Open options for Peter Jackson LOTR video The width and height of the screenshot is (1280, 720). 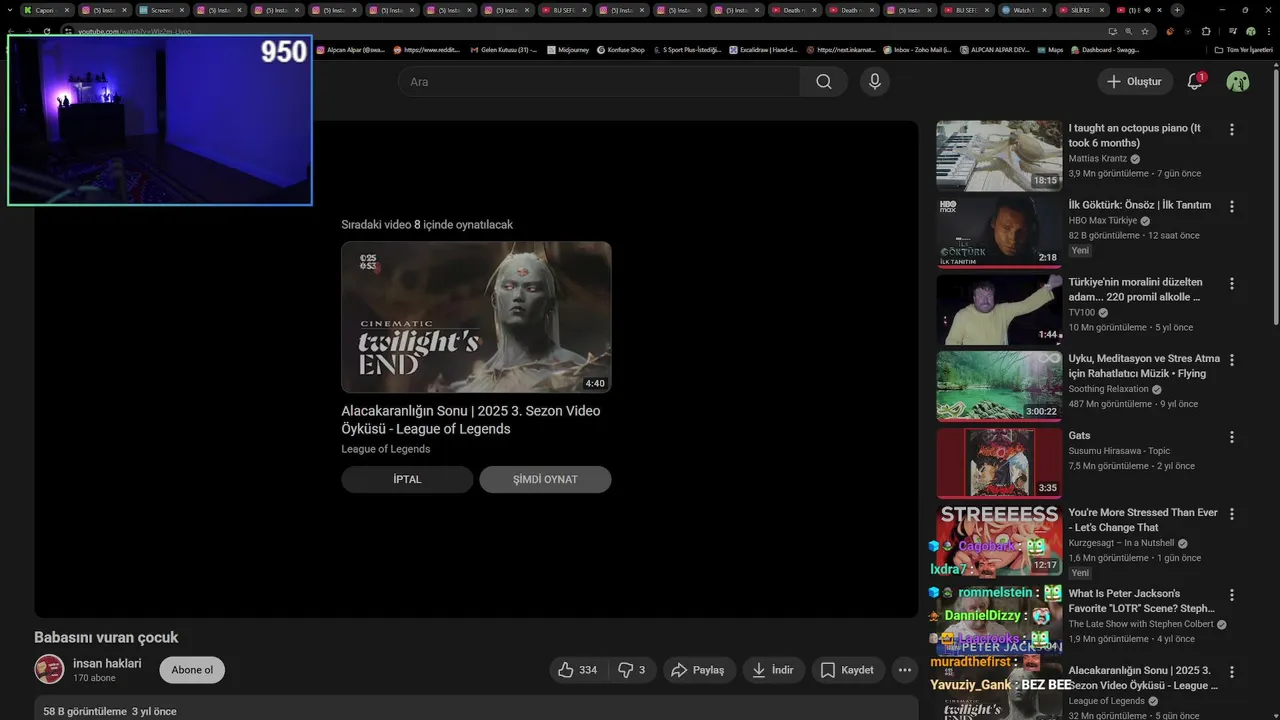(1232, 595)
